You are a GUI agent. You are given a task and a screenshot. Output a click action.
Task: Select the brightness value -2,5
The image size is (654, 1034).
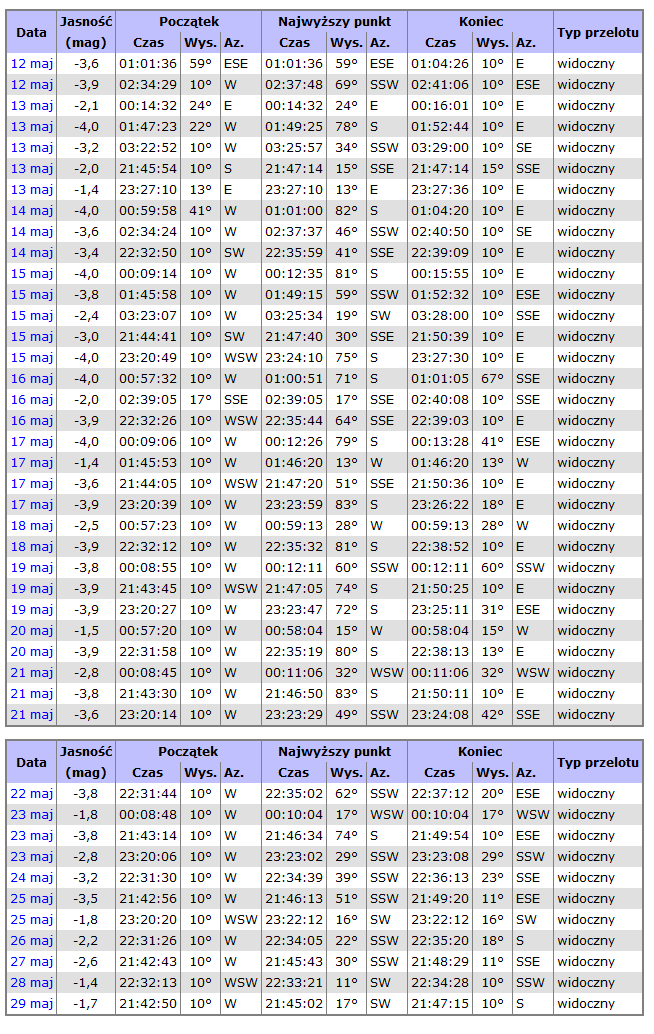point(86,526)
